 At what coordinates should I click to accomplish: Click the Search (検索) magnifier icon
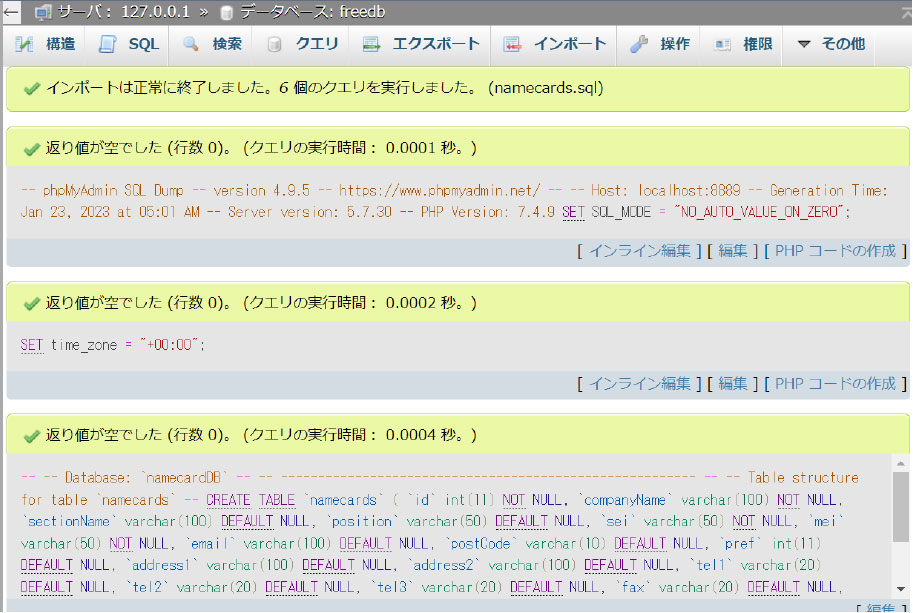click(x=190, y=44)
